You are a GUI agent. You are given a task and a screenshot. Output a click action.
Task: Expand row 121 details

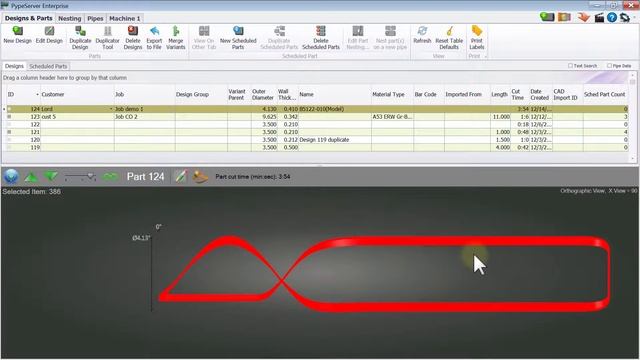pyautogui.click(x=9, y=132)
